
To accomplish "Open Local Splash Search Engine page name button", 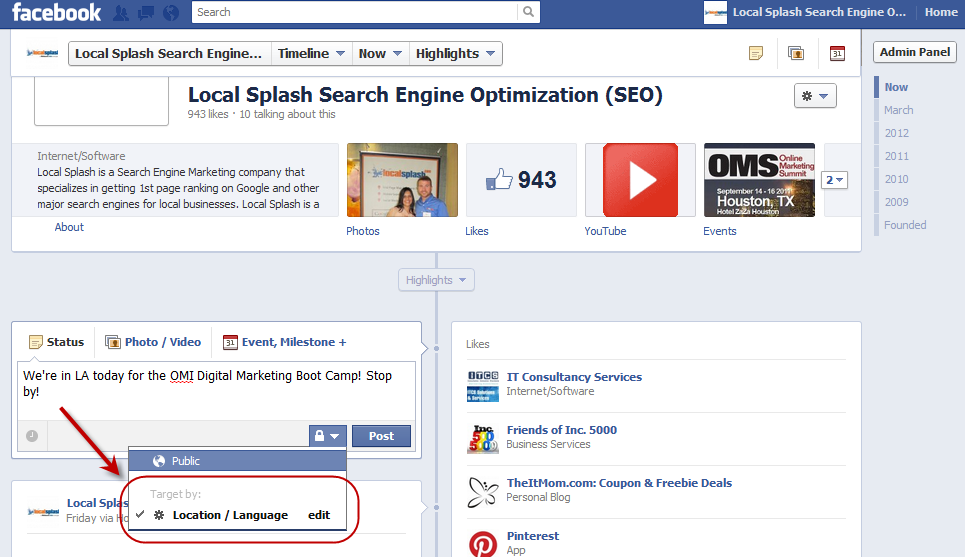I will click(169, 54).
